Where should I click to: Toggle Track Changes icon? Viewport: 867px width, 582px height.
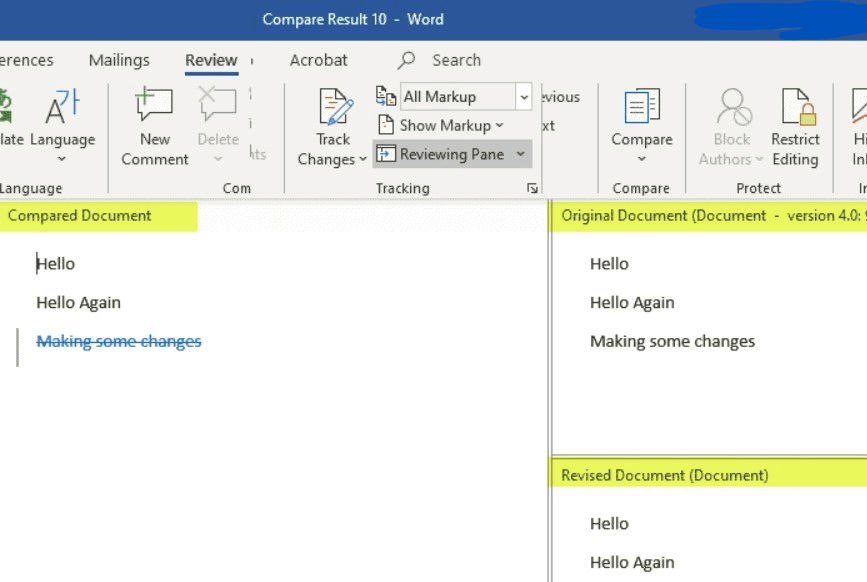pyautogui.click(x=335, y=106)
